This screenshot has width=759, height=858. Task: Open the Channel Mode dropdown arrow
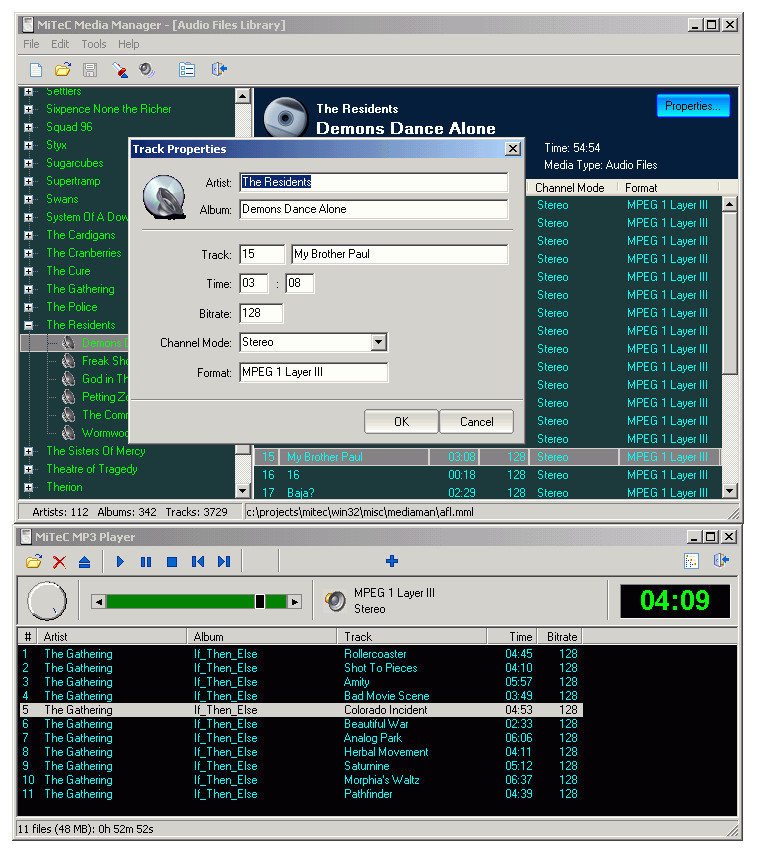[x=378, y=343]
